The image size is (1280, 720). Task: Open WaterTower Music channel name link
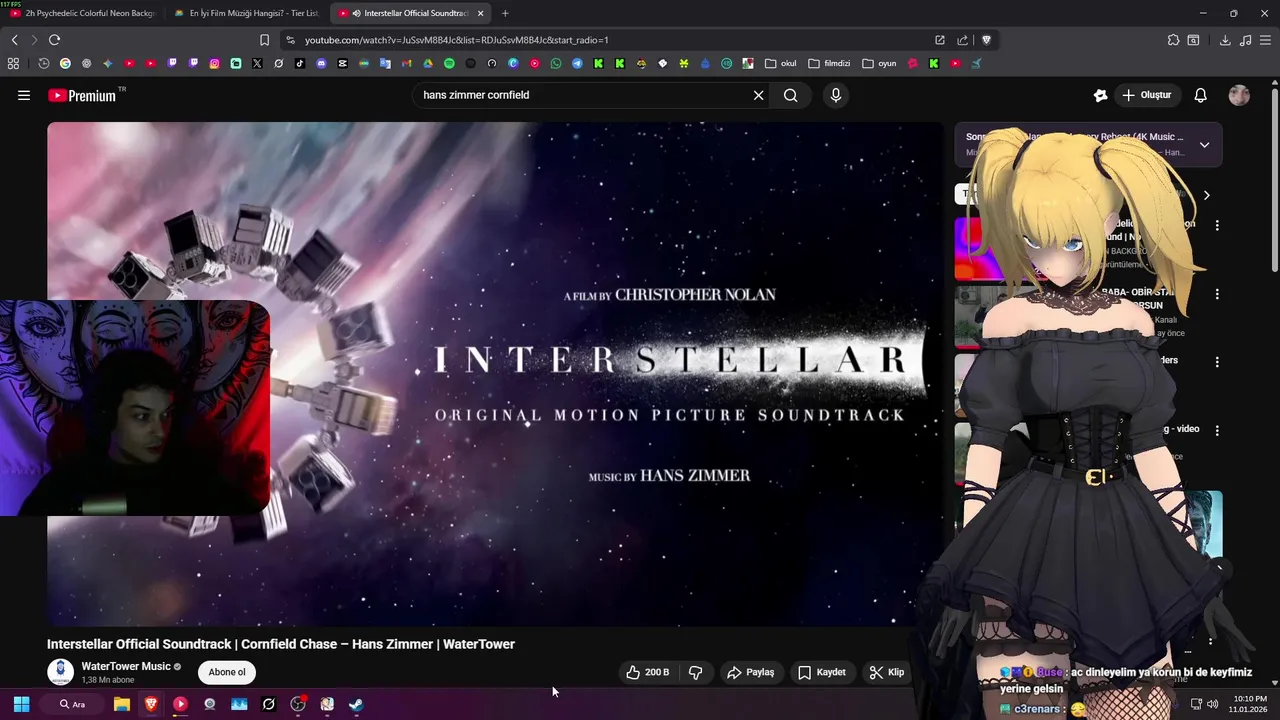click(x=126, y=666)
